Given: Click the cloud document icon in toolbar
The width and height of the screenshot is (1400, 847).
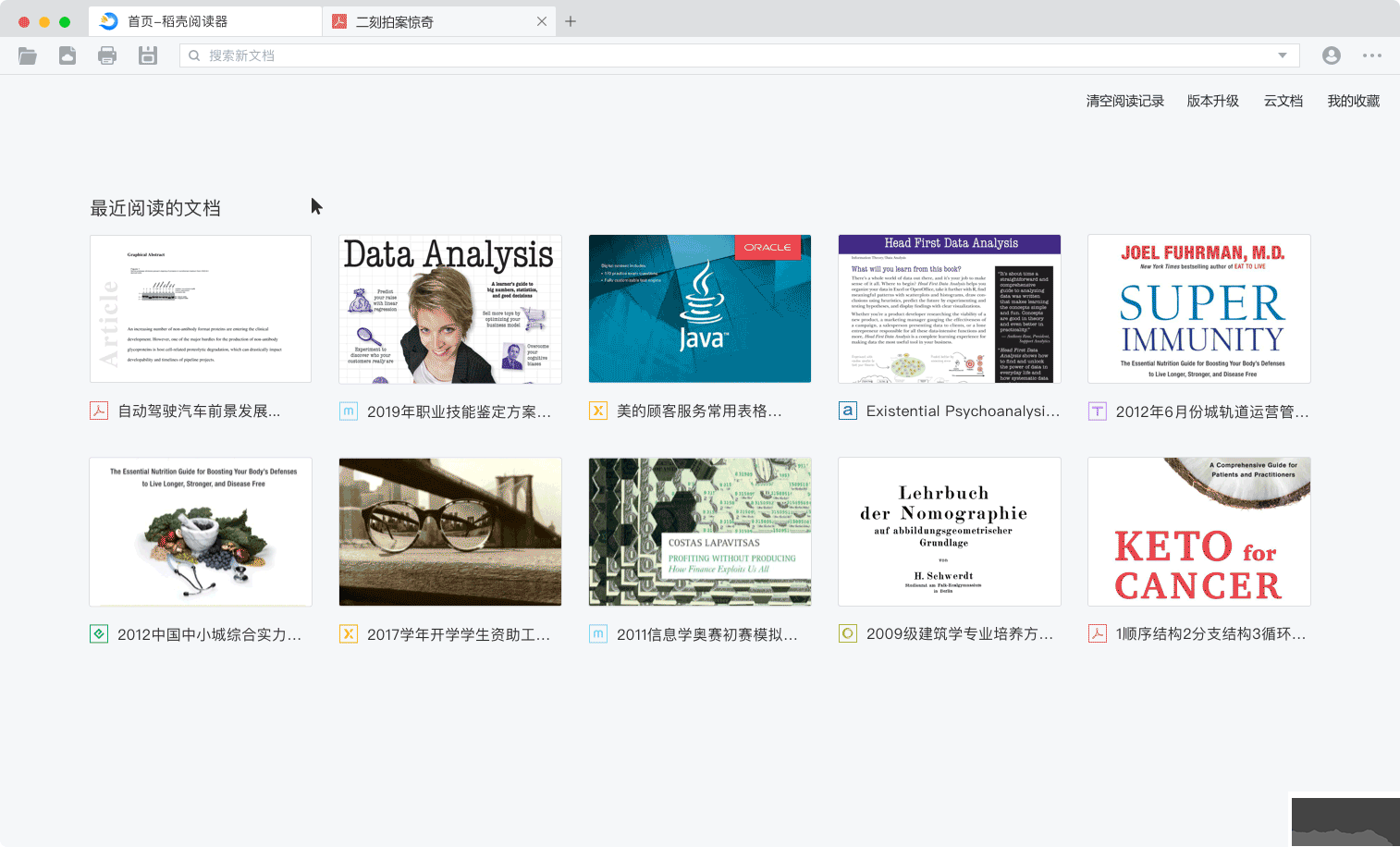Looking at the screenshot, I should 68,55.
